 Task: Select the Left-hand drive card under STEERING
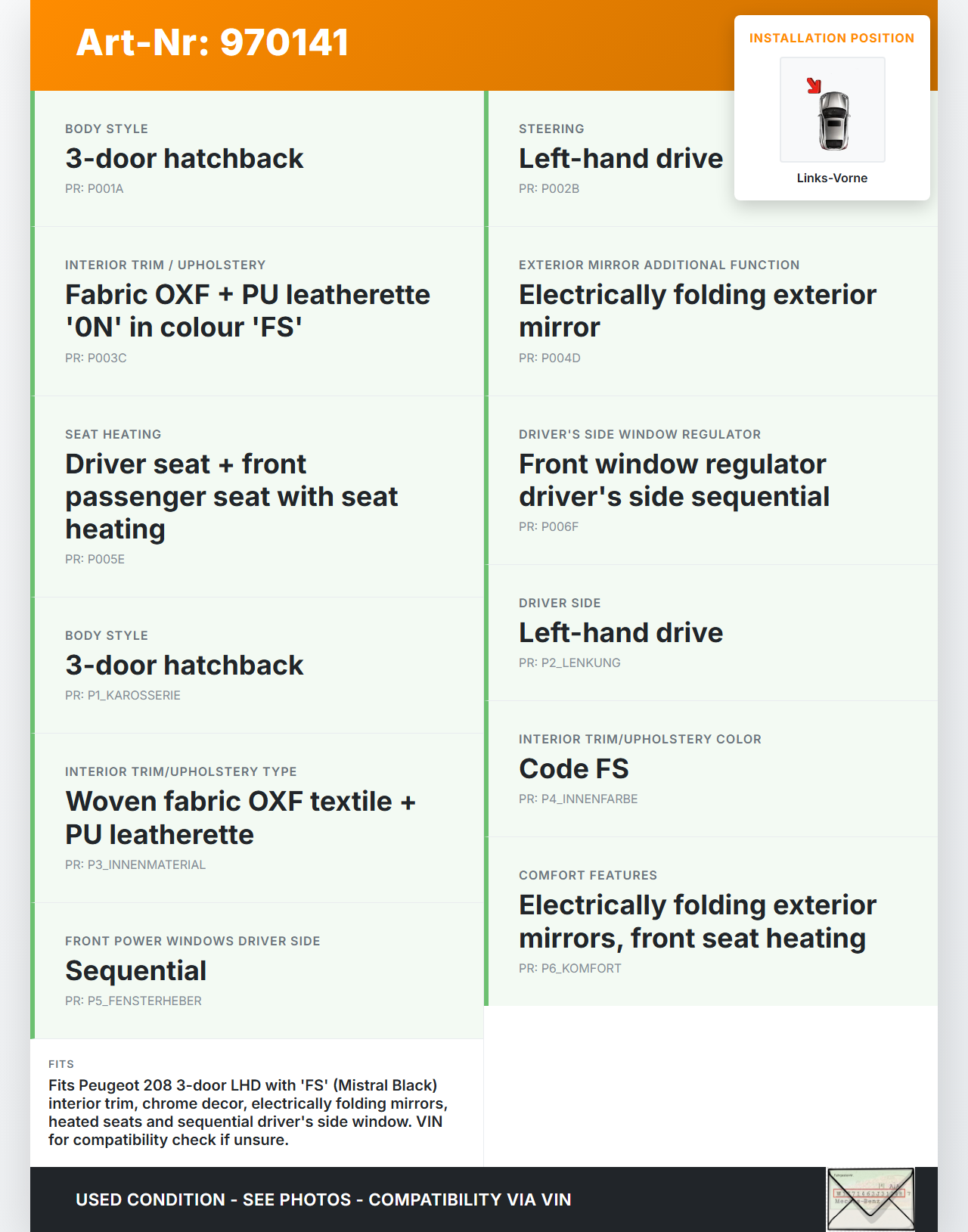[620, 158]
